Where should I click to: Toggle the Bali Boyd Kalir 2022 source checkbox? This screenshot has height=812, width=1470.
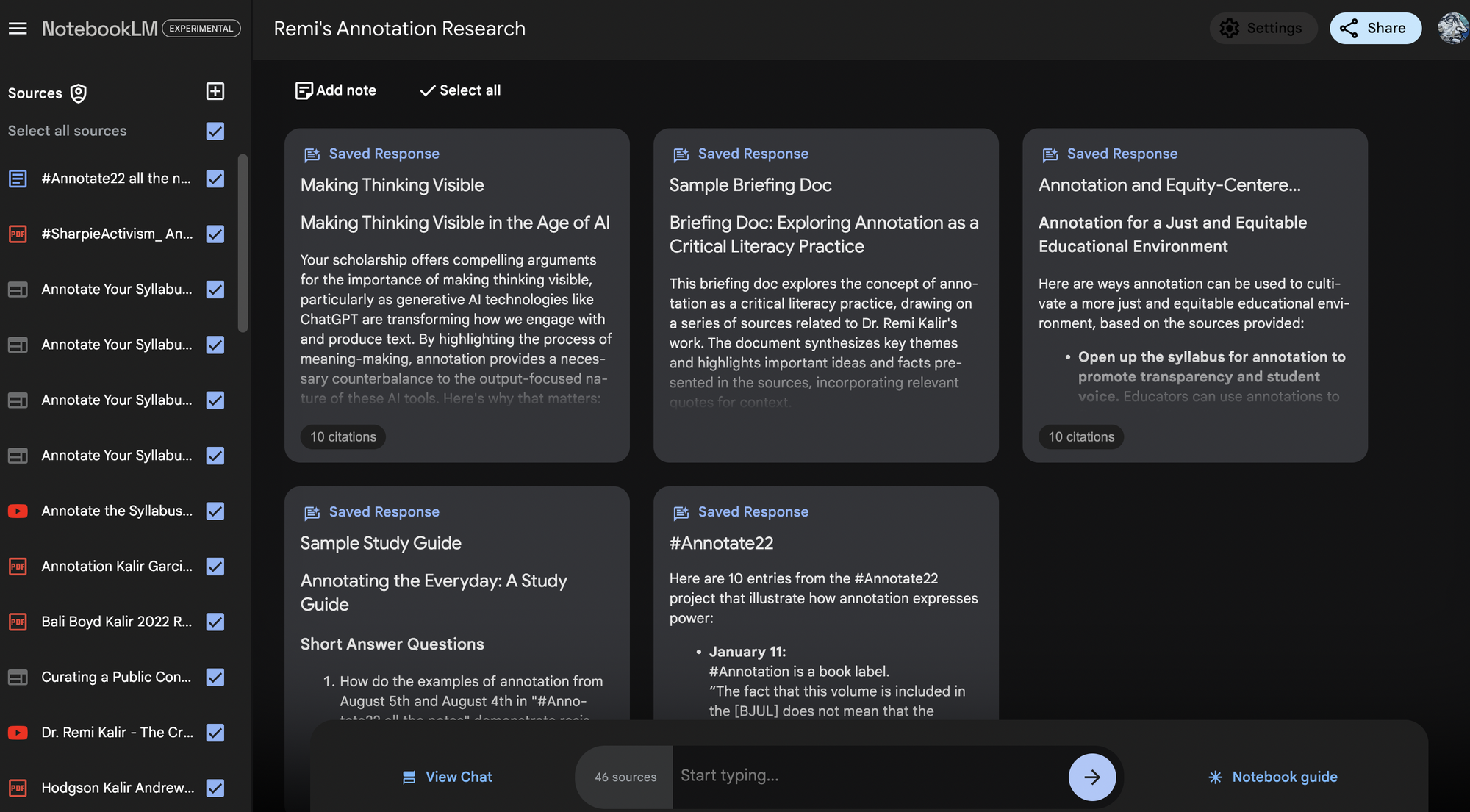[215, 622]
